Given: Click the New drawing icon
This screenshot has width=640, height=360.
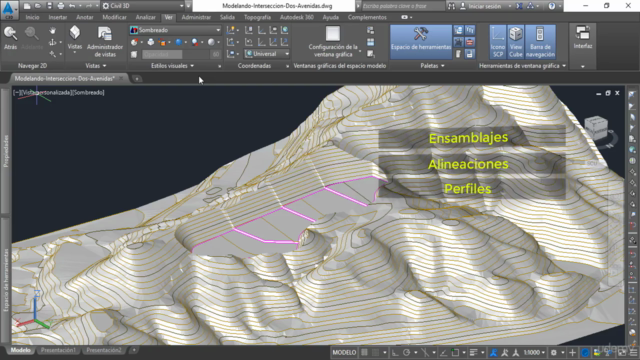Looking at the screenshot, I should 27,6.
